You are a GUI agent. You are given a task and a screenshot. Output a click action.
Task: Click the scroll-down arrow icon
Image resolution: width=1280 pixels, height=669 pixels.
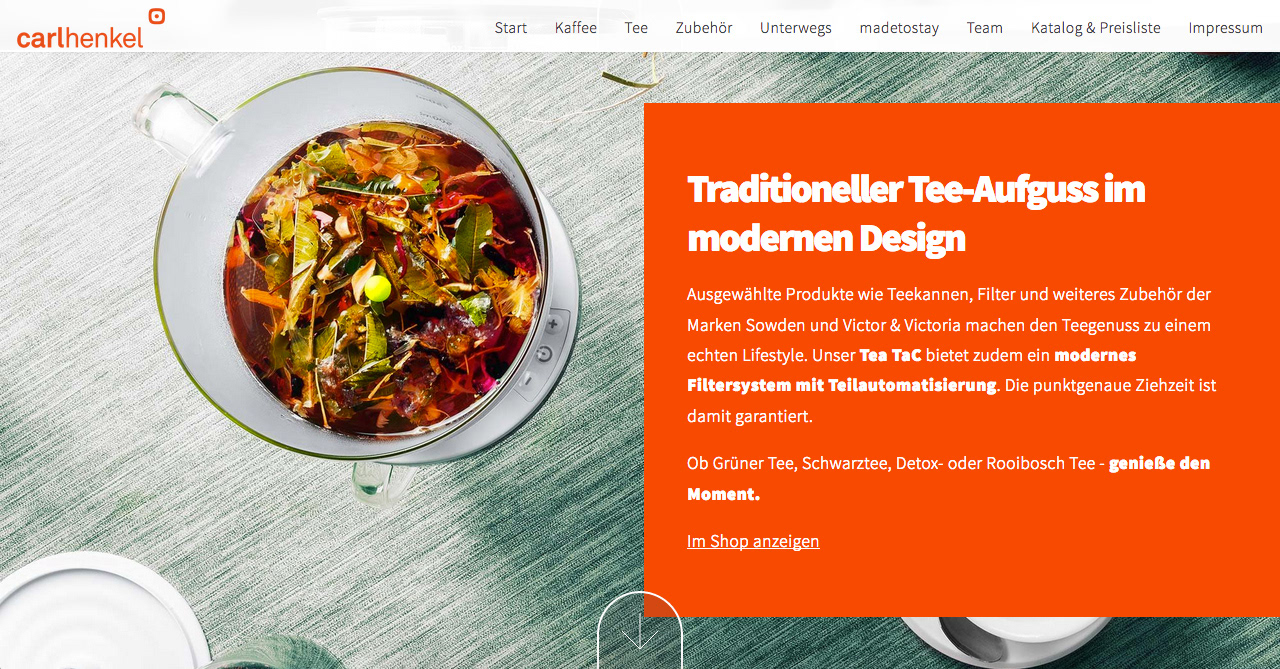click(x=640, y=631)
